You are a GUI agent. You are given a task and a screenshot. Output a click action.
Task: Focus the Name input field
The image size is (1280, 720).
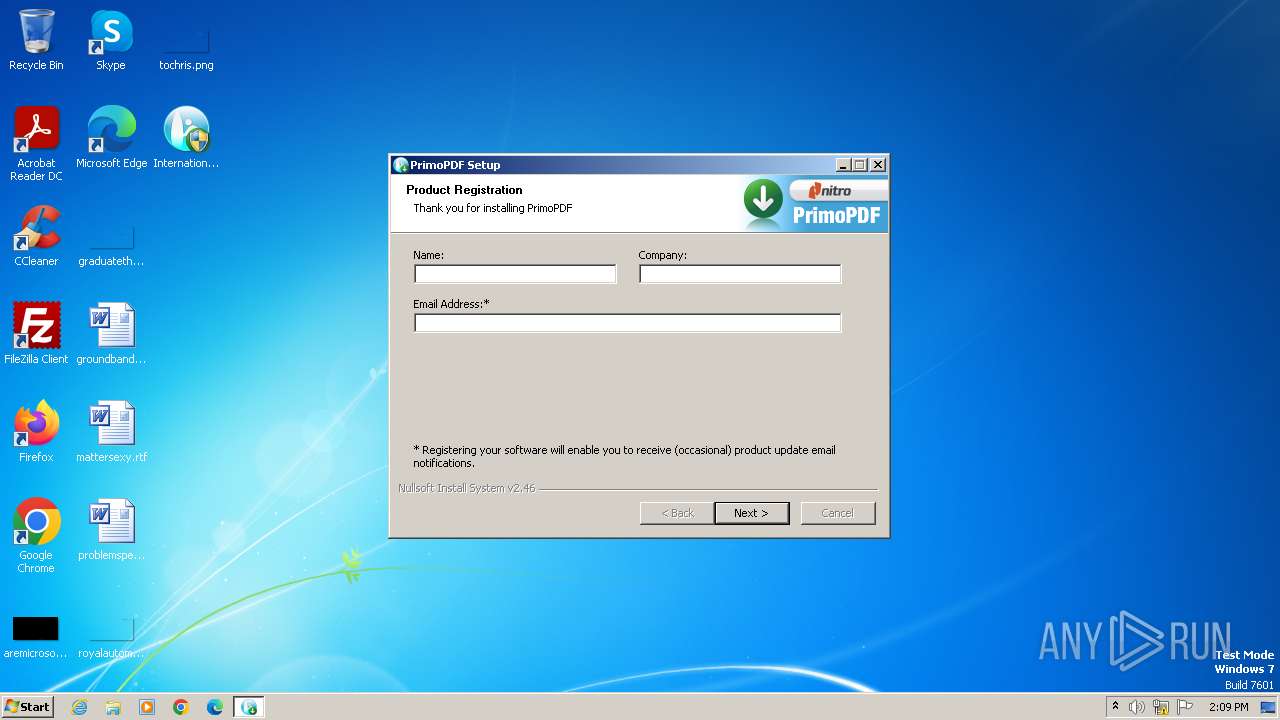coord(515,274)
